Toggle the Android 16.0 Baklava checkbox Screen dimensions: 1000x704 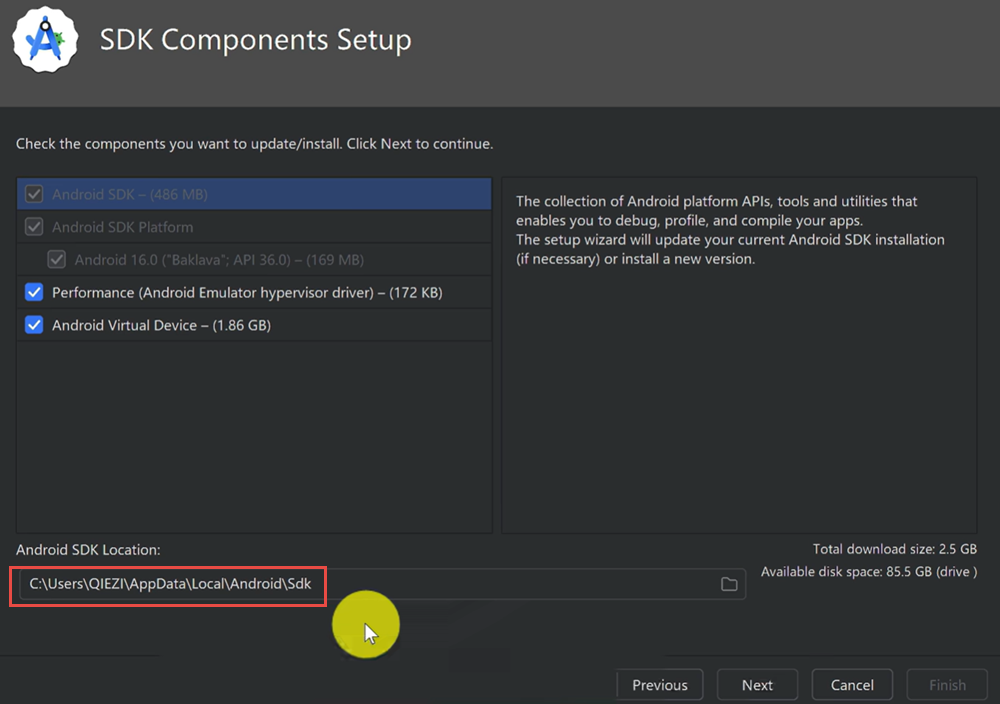[57, 260]
